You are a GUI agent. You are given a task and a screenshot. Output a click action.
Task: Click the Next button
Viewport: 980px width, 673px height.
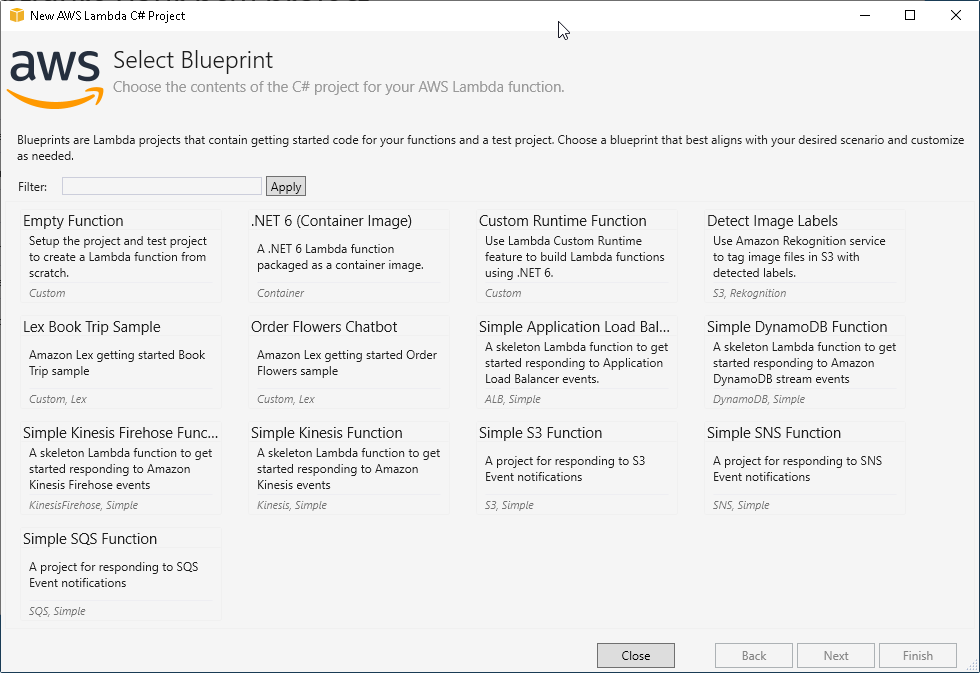(836, 656)
